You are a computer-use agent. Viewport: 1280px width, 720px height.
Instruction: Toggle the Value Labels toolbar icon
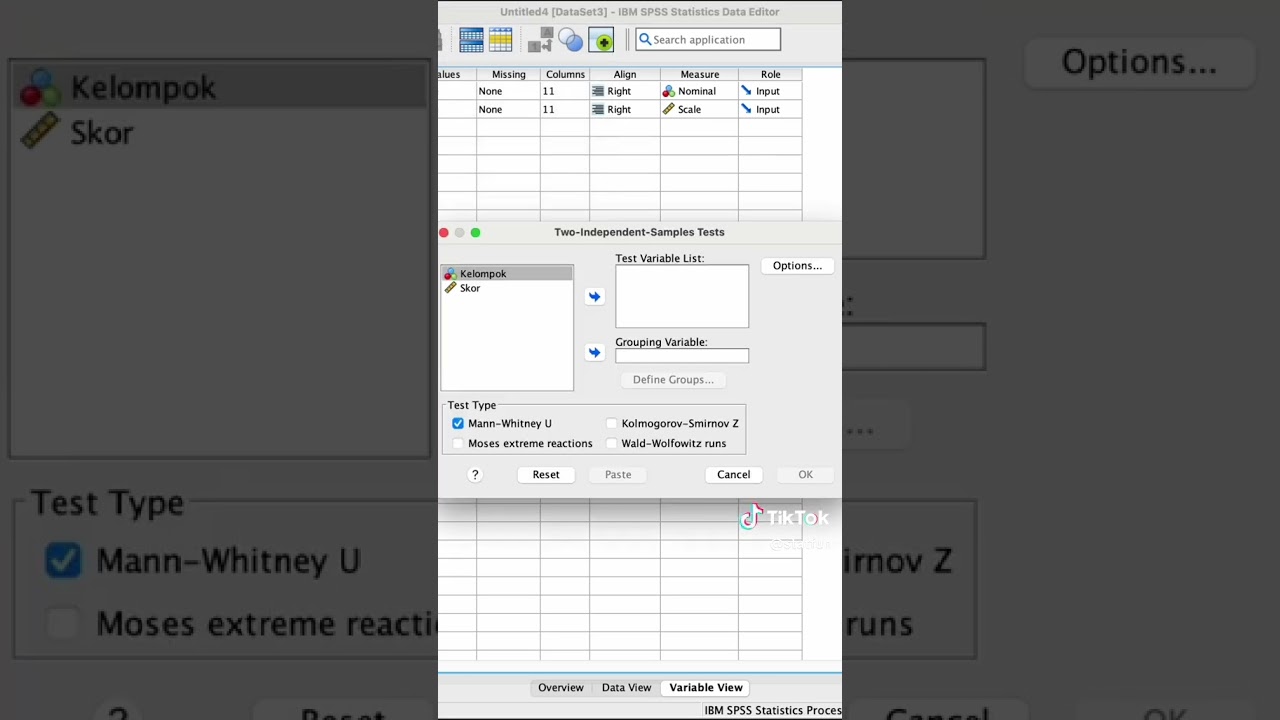(541, 40)
